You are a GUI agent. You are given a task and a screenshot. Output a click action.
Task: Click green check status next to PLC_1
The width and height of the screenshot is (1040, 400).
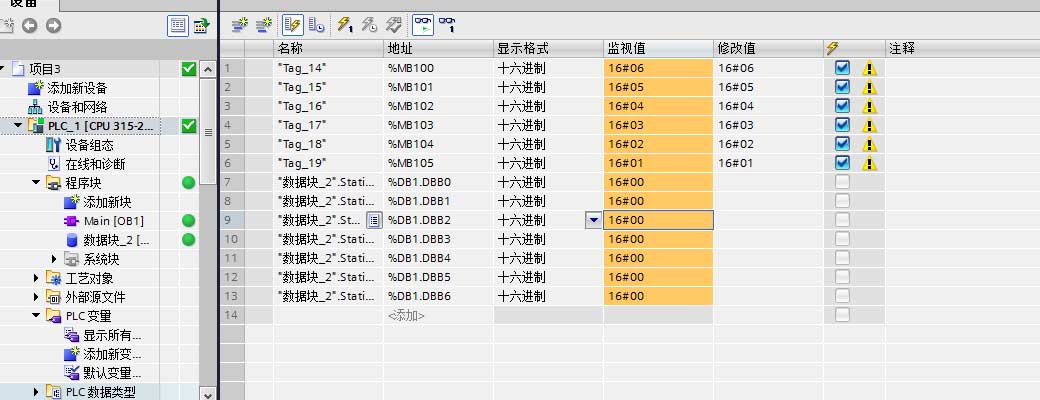189,126
